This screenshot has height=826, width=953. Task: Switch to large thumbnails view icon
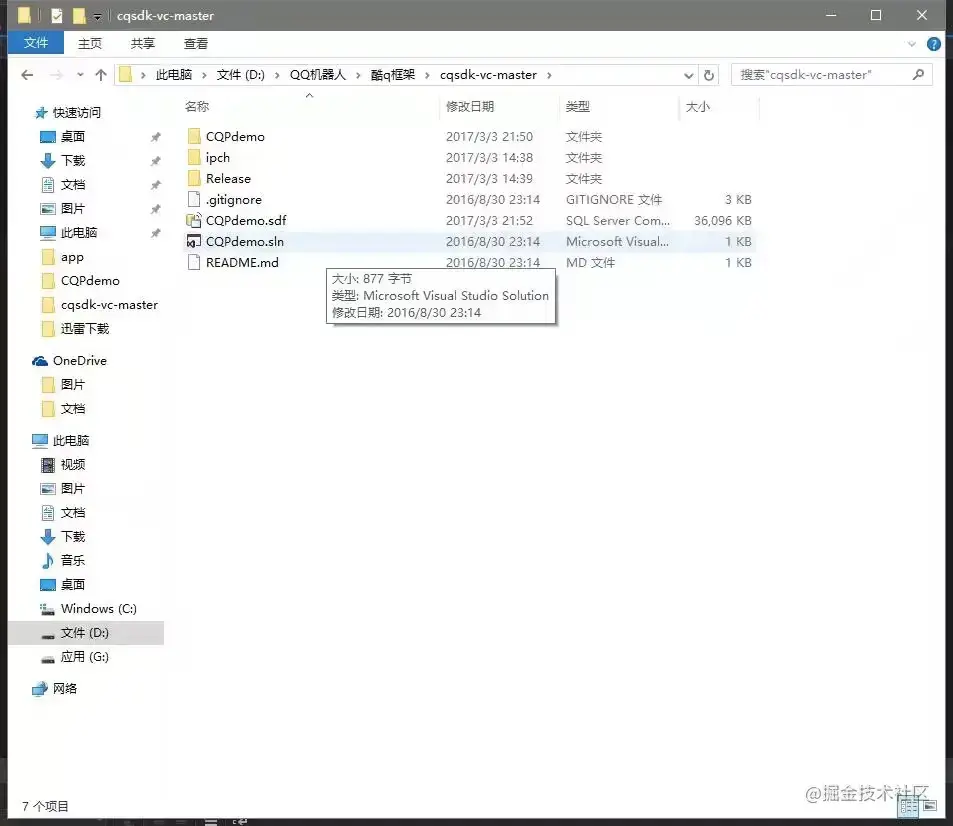[930, 806]
